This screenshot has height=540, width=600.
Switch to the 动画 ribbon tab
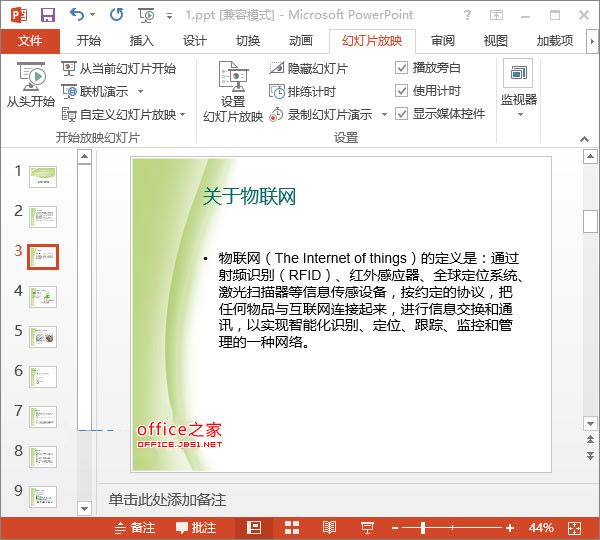point(300,41)
